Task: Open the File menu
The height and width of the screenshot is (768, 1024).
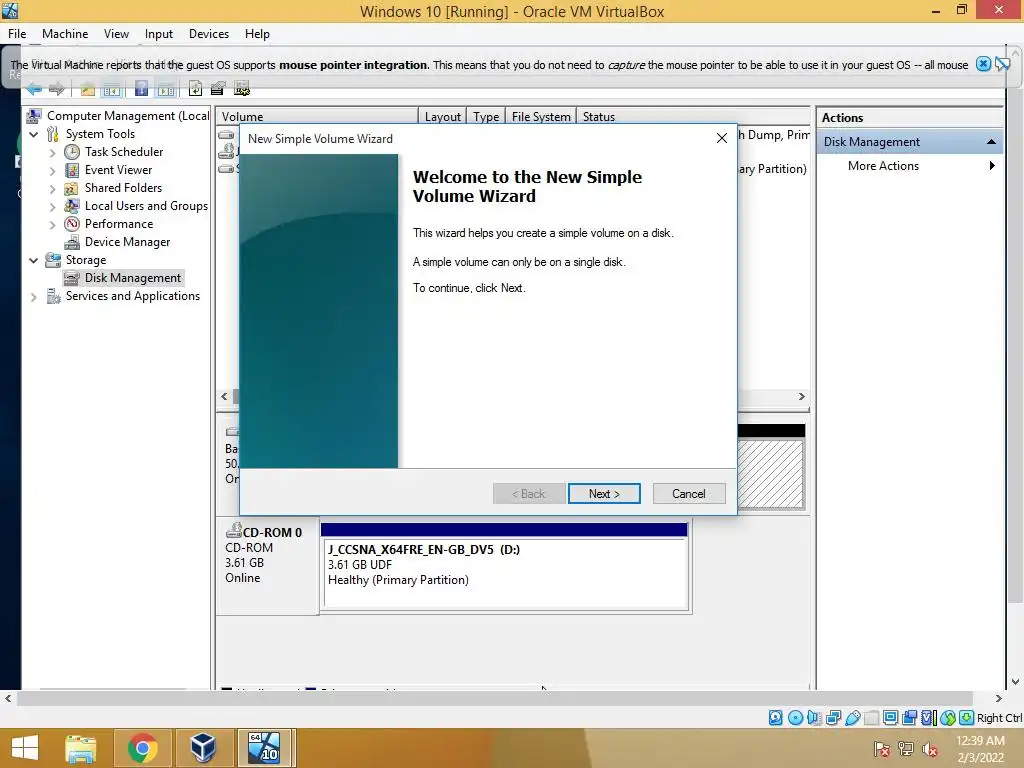Action: point(17,34)
